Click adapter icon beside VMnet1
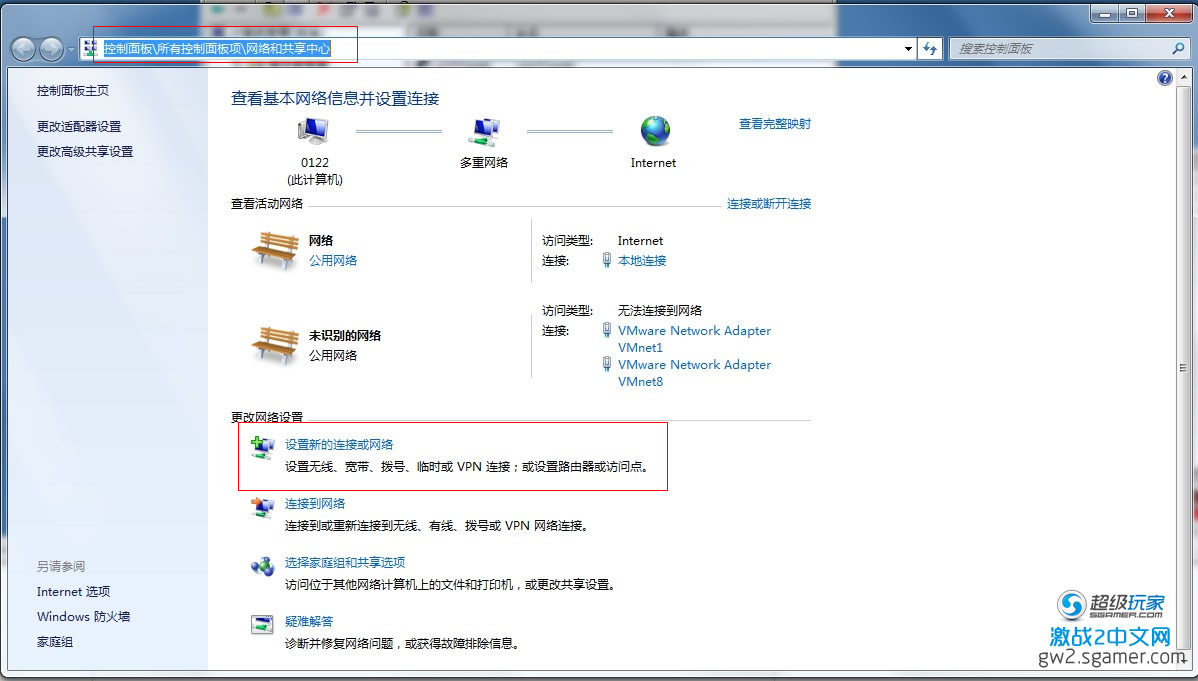The image size is (1198, 681). [607, 330]
